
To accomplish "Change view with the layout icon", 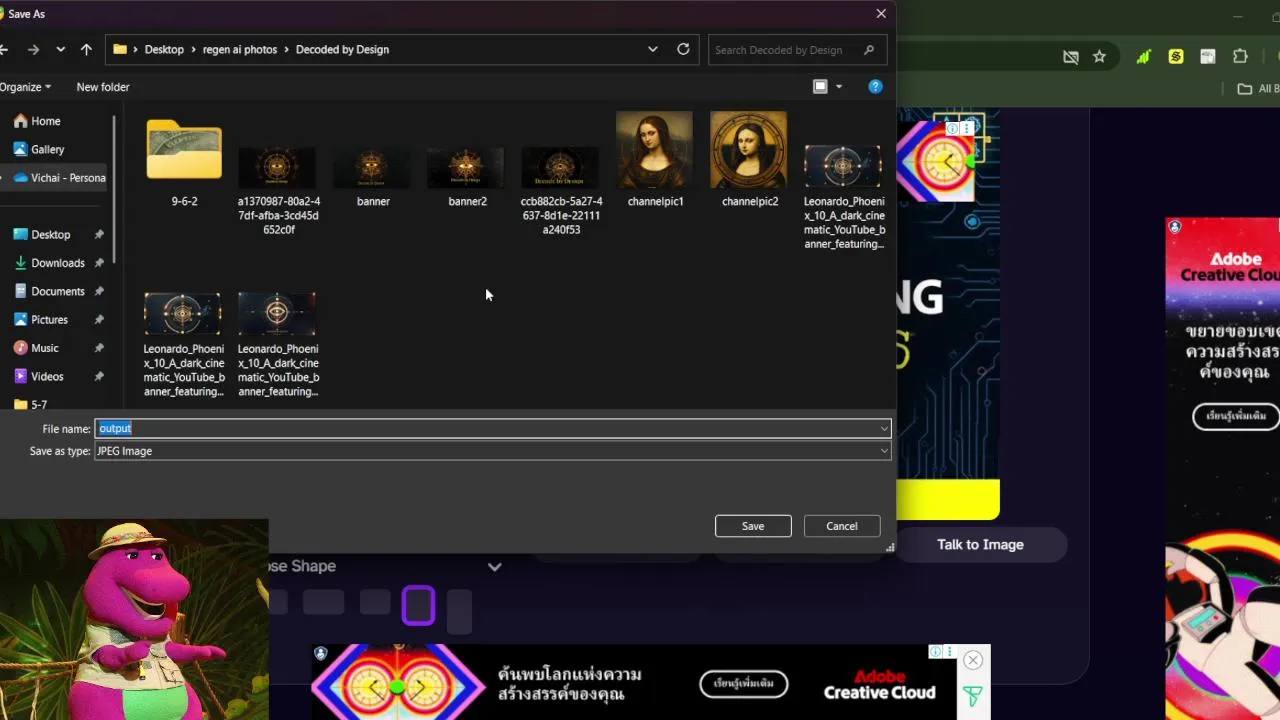I will 821,87.
